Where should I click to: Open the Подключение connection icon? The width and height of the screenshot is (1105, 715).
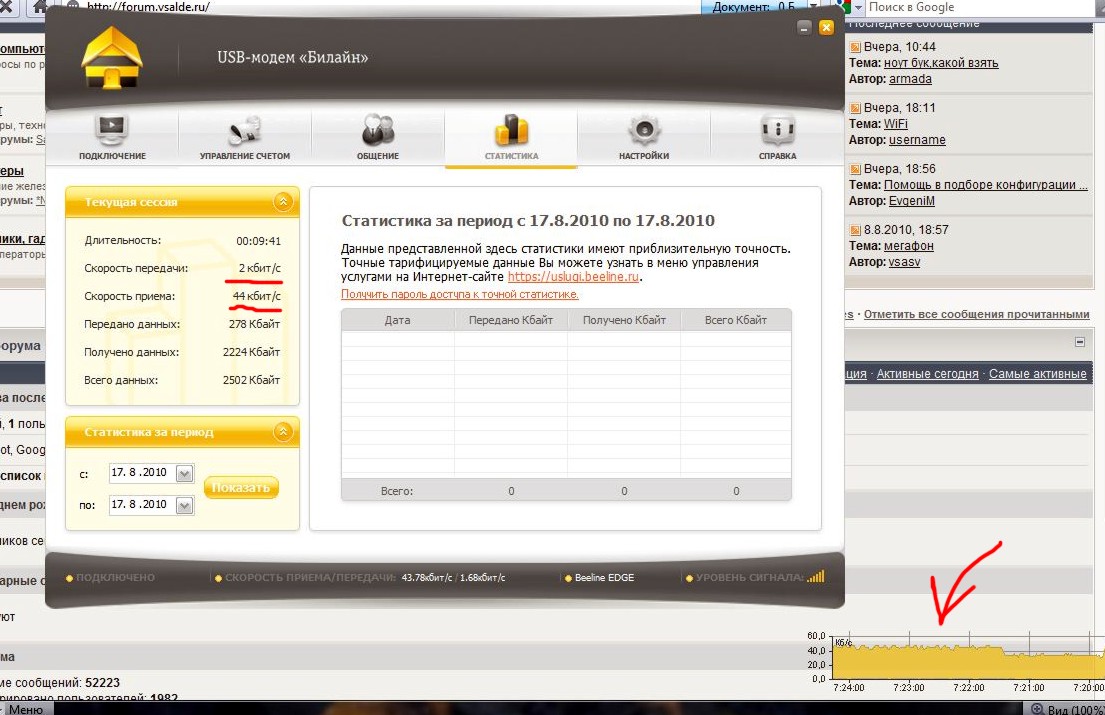pos(112,131)
